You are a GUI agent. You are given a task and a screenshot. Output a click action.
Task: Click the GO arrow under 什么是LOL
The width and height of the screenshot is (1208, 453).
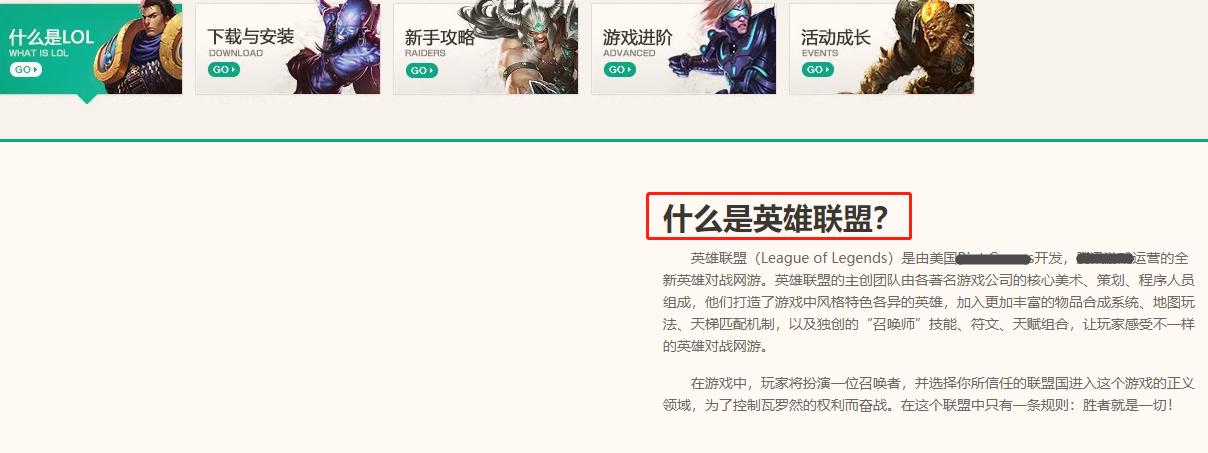click(26, 70)
